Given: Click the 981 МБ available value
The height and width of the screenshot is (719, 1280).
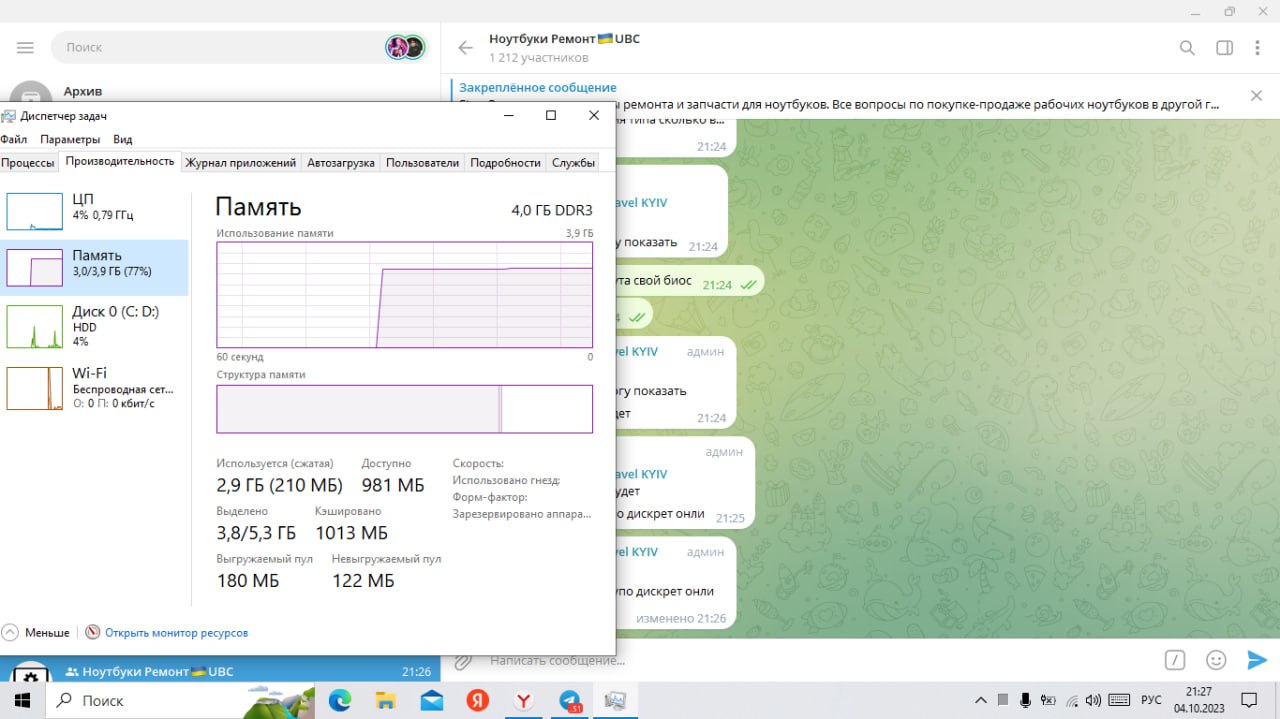Looking at the screenshot, I should tap(393, 485).
